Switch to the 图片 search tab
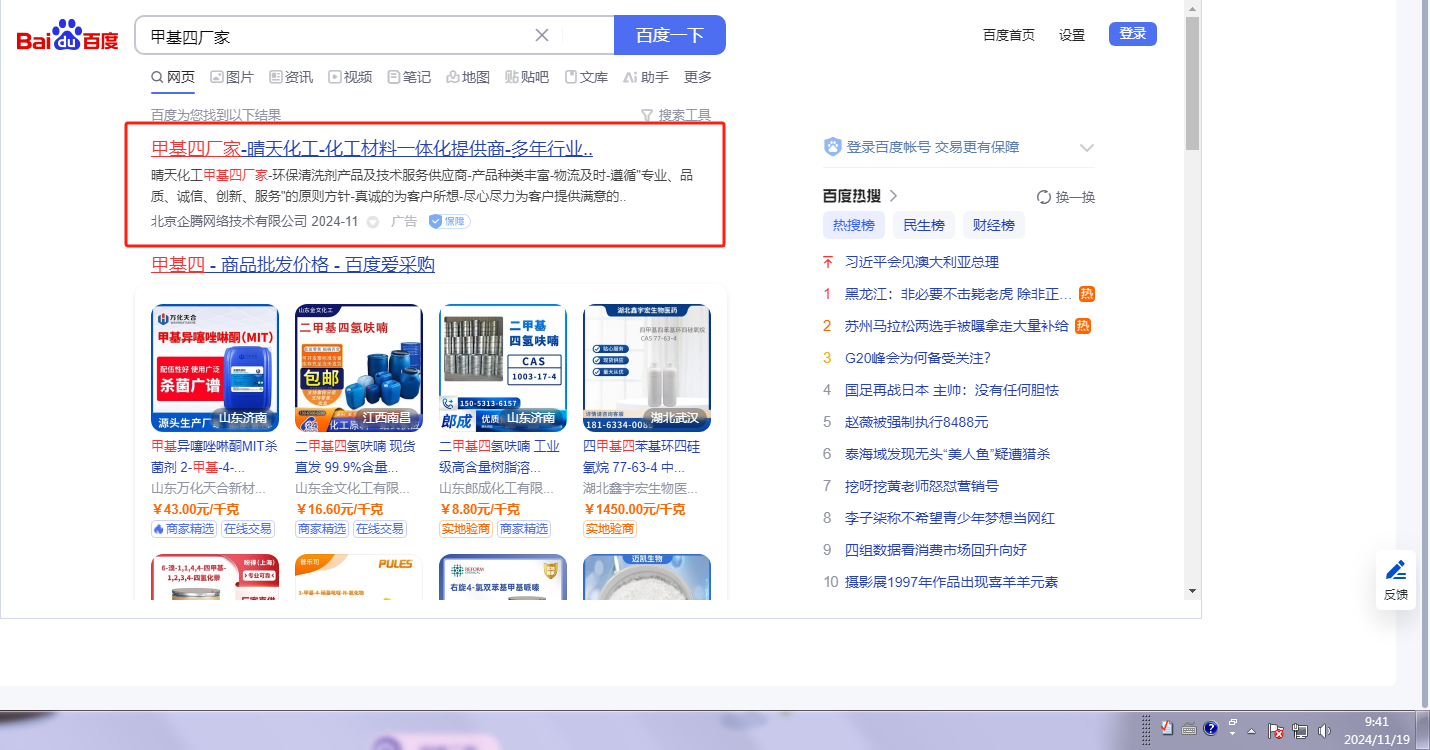 point(232,77)
